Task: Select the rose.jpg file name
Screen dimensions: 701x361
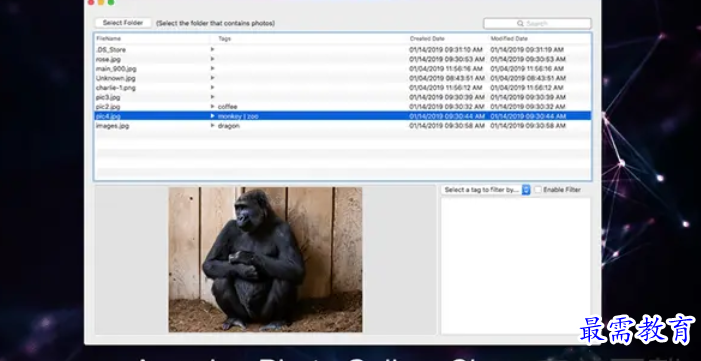Action: click(108, 59)
